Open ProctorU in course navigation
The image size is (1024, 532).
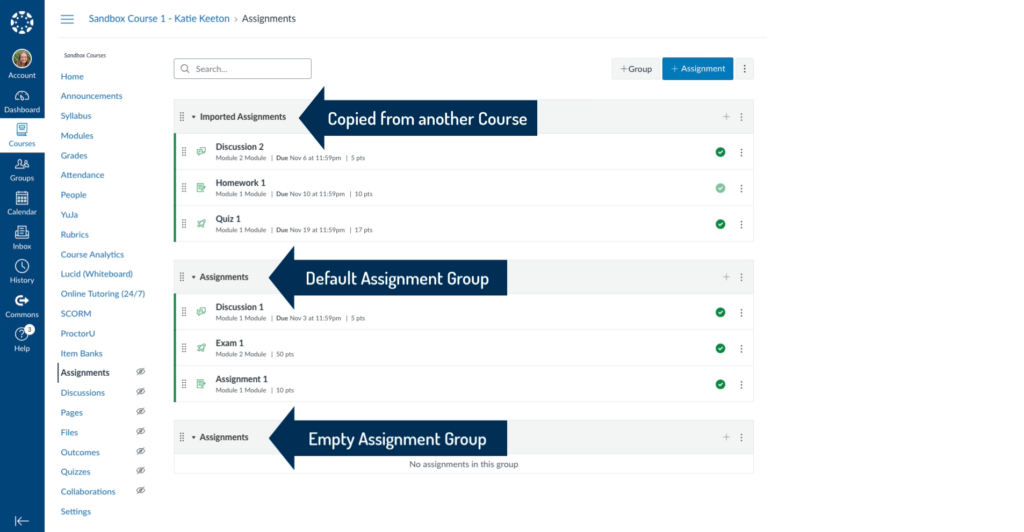click(78, 334)
